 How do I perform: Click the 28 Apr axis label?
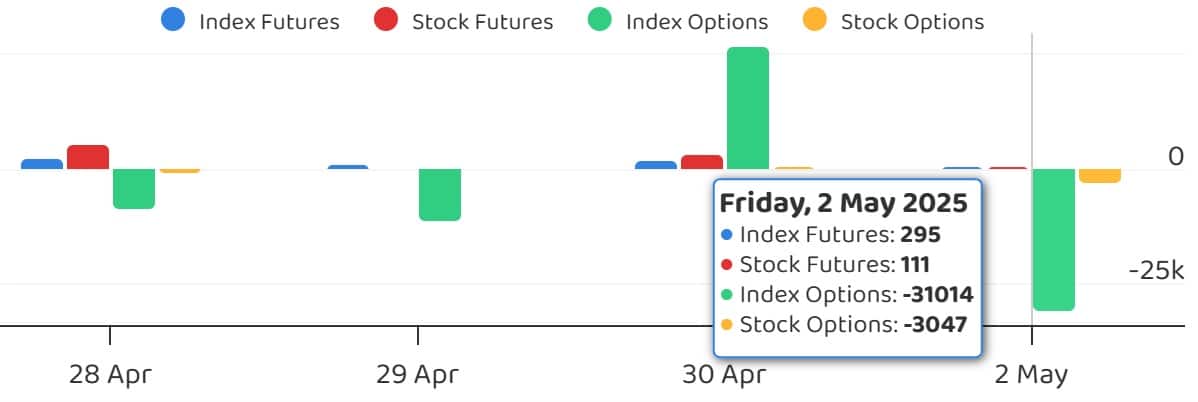[x=111, y=375]
